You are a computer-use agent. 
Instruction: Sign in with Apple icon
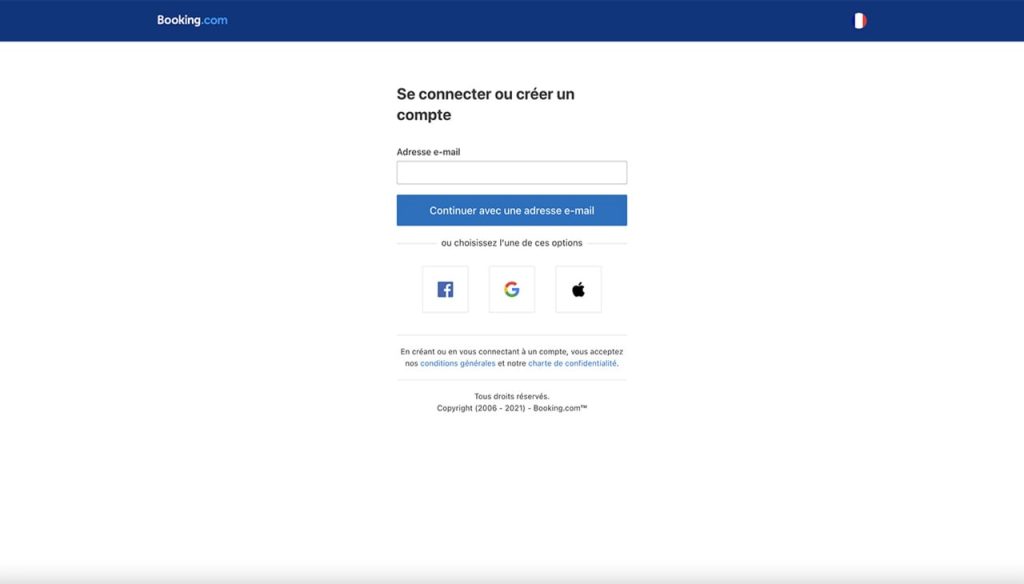point(579,289)
